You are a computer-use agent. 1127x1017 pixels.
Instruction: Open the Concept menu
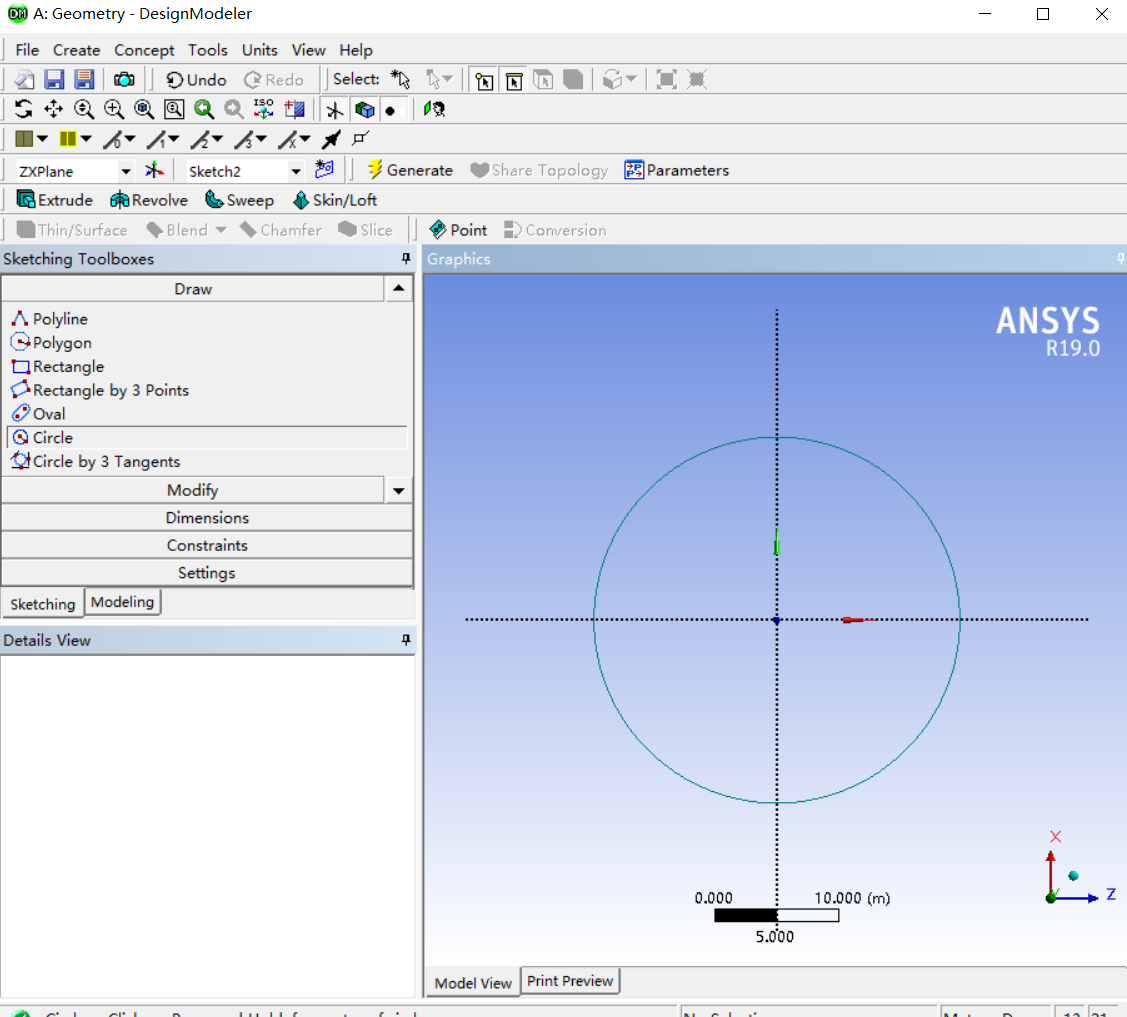144,50
